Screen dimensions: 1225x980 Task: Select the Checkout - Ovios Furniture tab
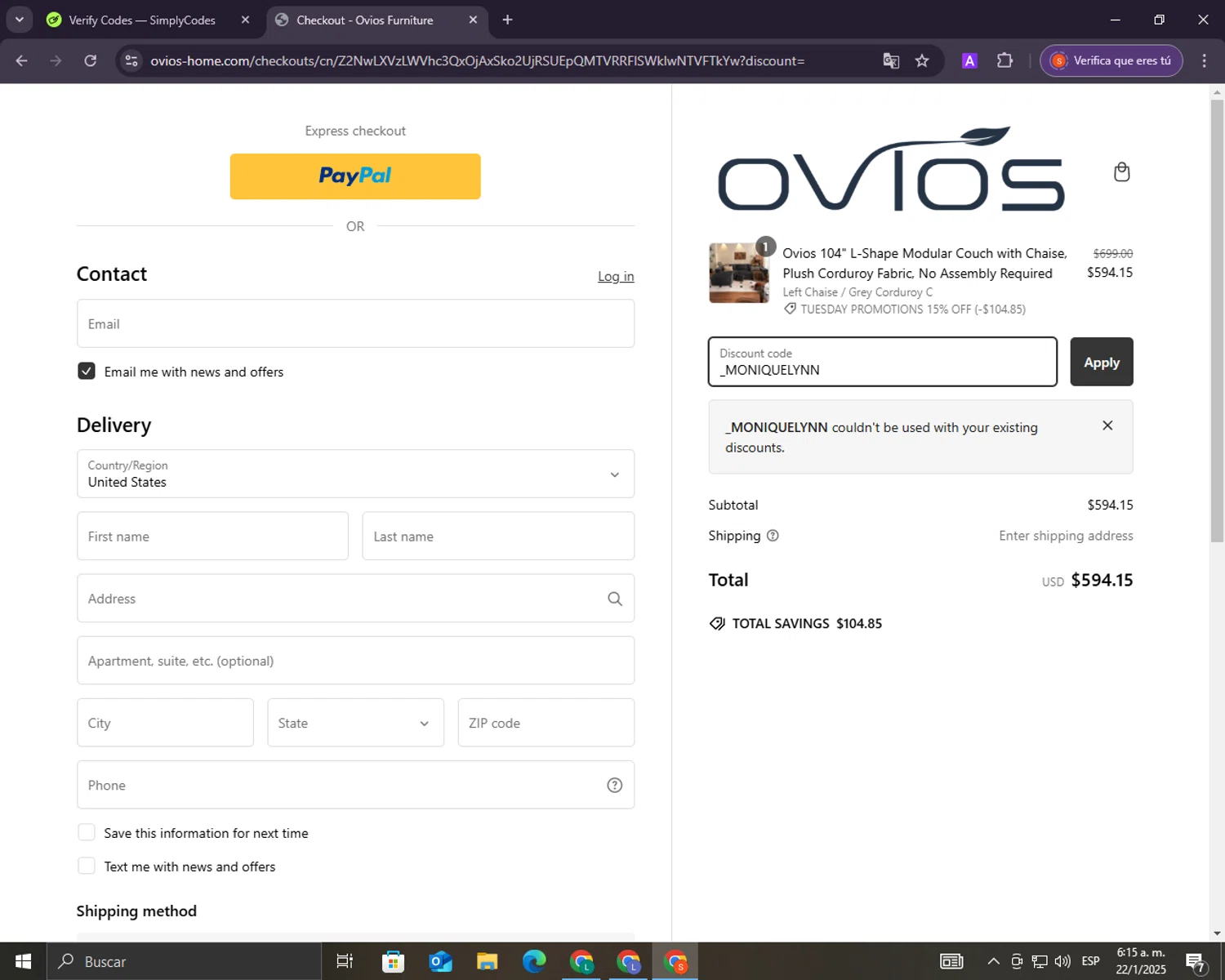click(x=364, y=20)
